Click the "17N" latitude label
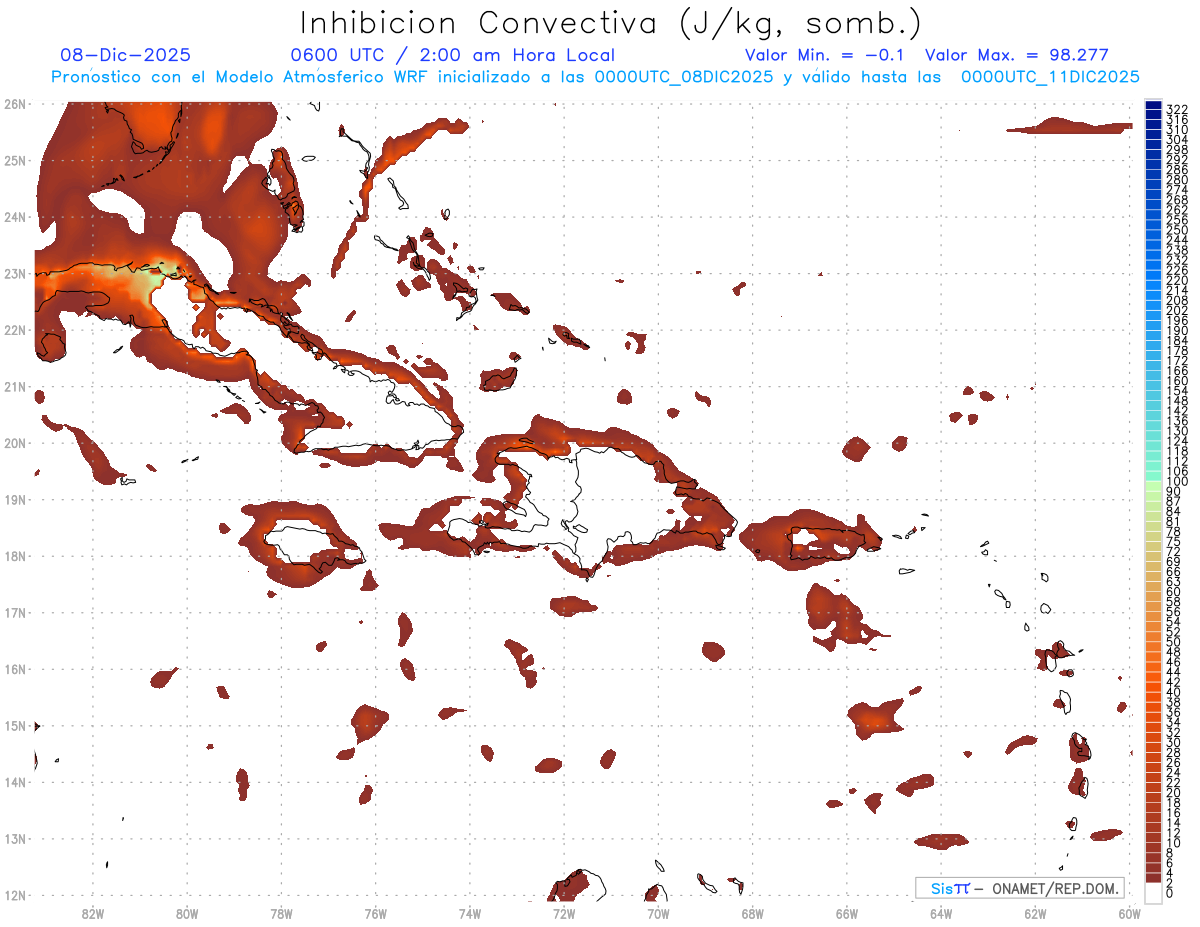1200x927 pixels. click(15, 613)
